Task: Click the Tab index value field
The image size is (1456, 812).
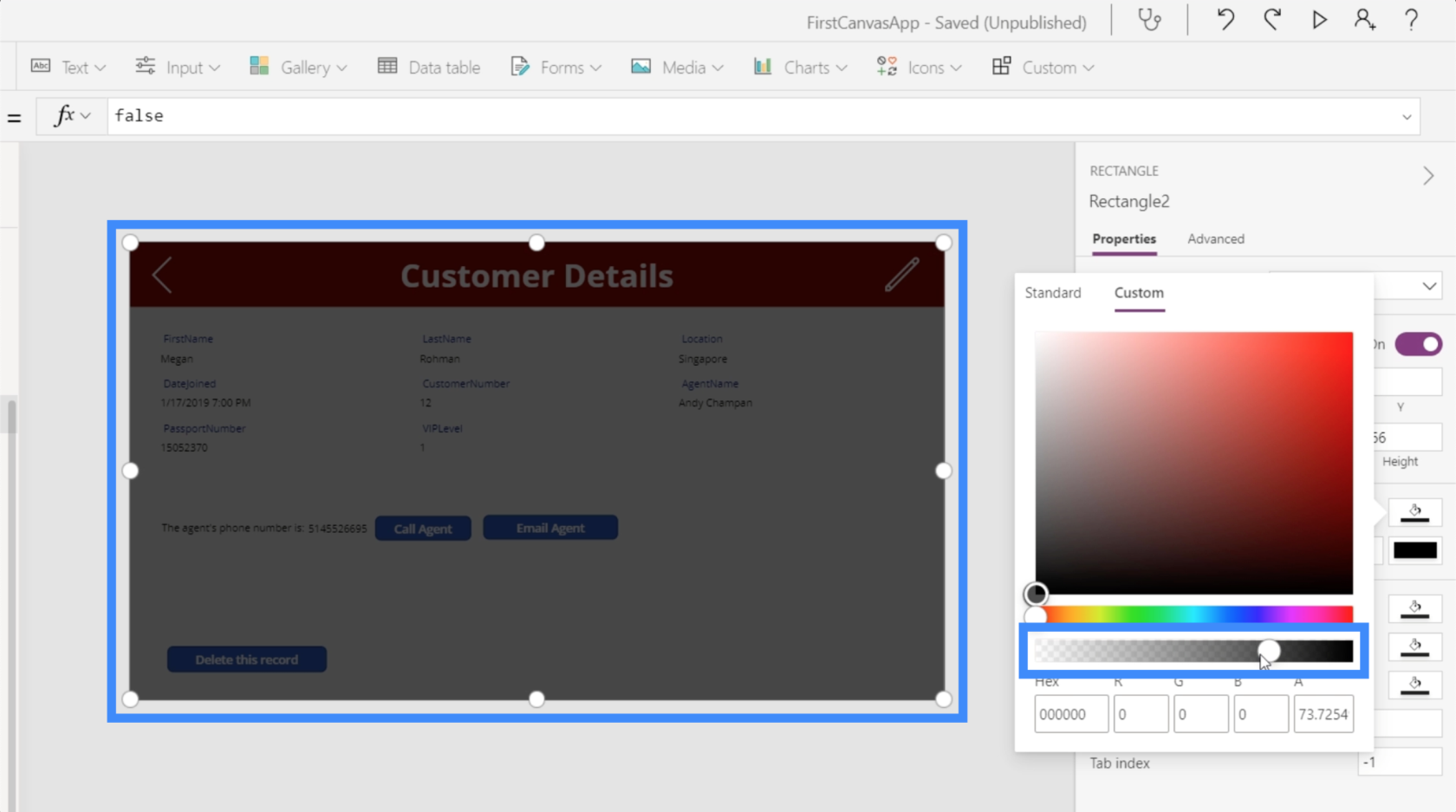Action: [1400, 763]
